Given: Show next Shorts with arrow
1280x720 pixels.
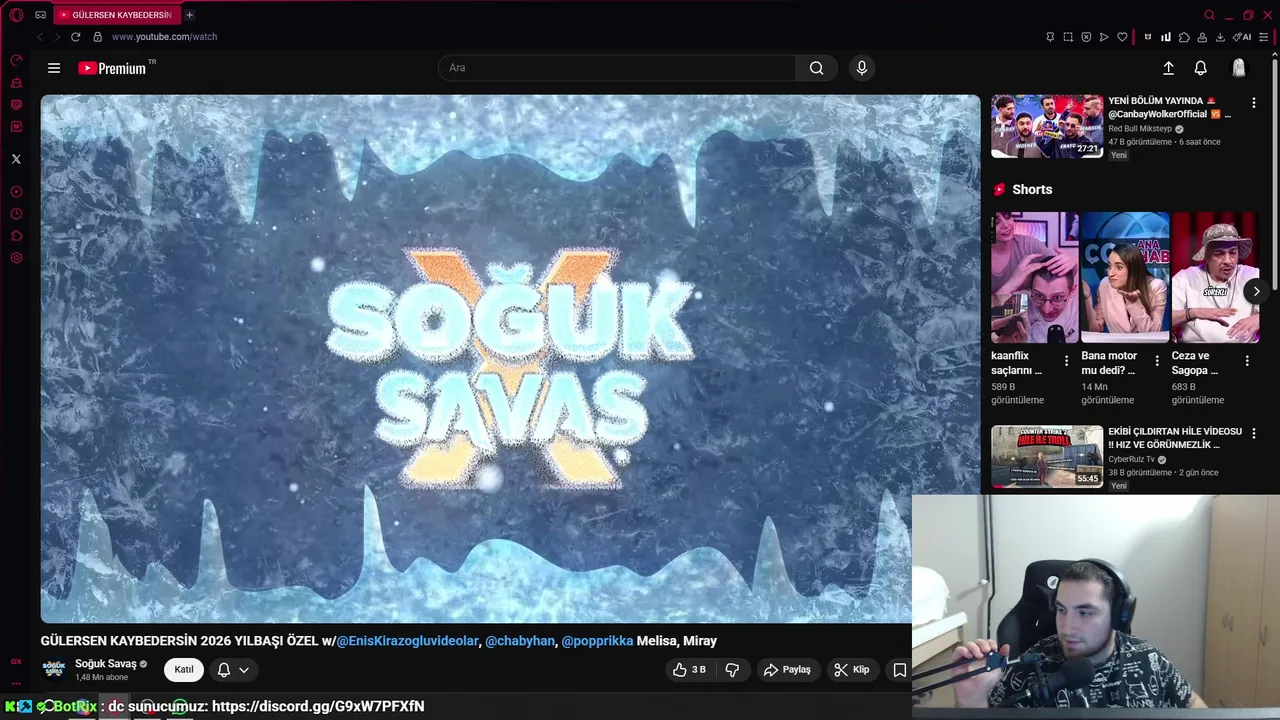Looking at the screenshot, I should click(1256, 291).
